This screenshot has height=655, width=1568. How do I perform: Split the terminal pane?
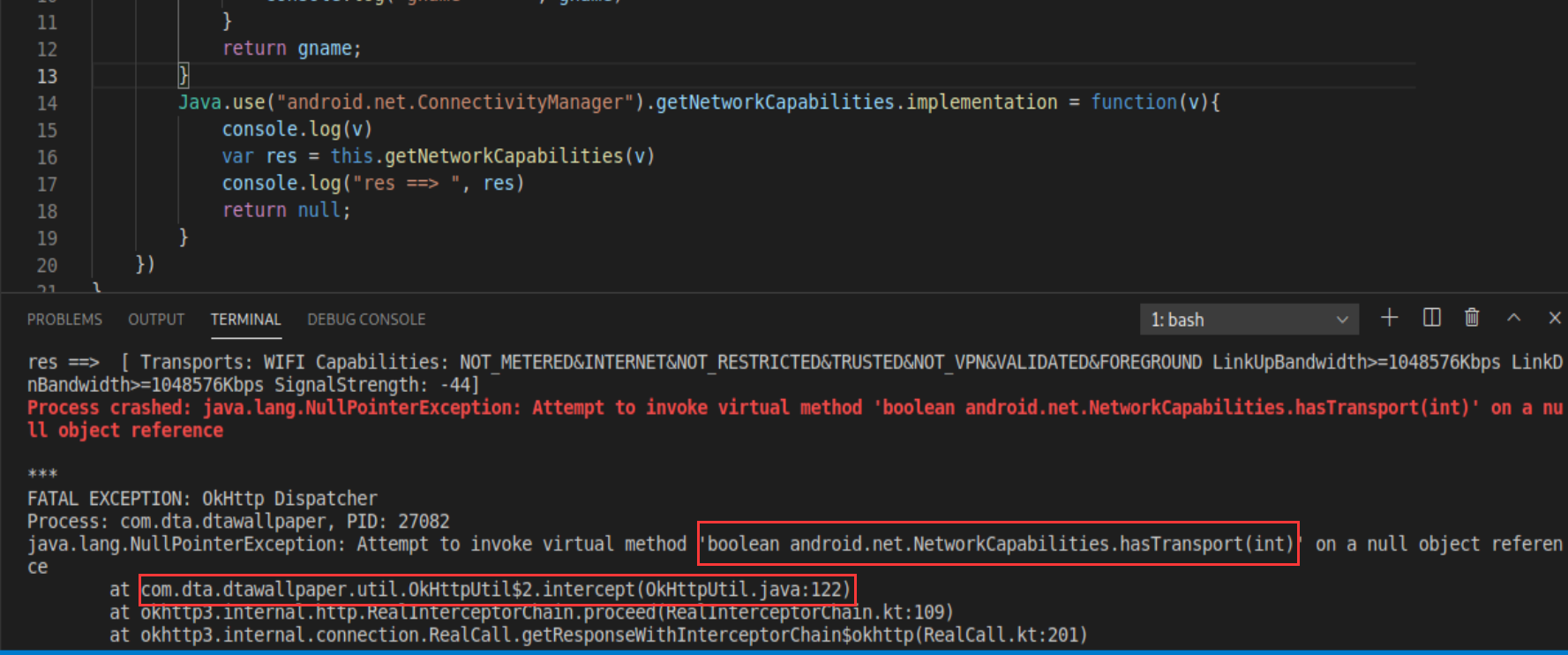click(1431, 318)
